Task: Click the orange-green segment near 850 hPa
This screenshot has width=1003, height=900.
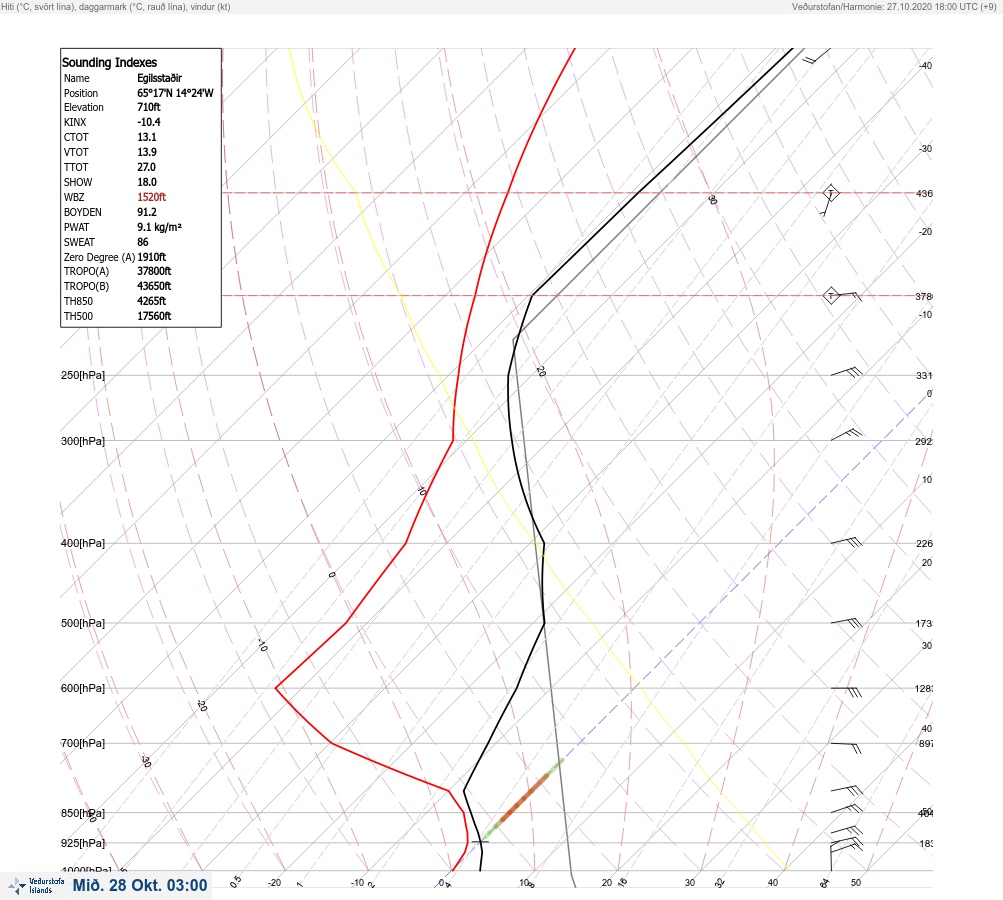Action: click(x=524, y=798)
